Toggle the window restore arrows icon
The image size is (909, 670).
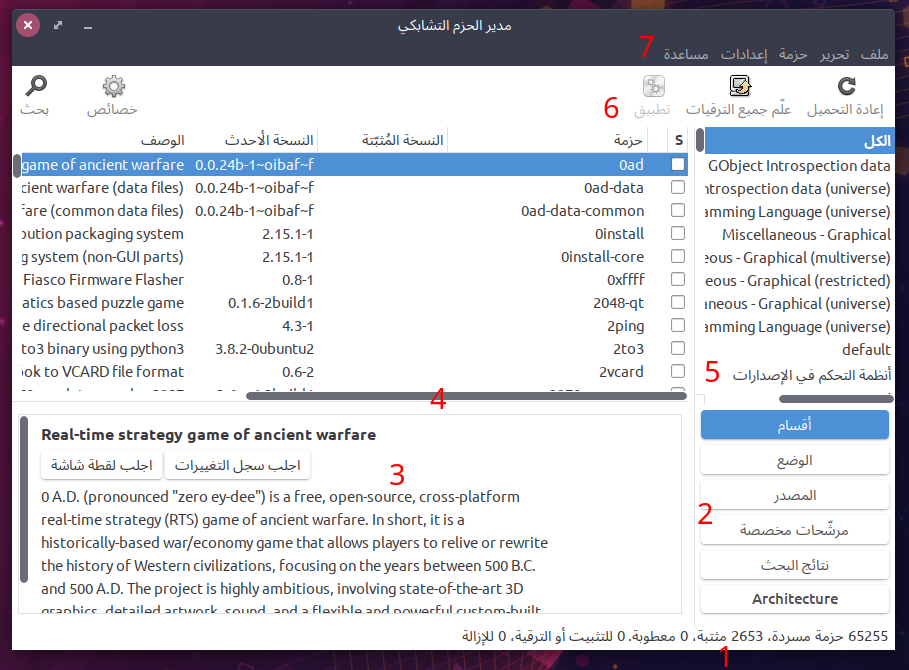[x=58, y=25]
